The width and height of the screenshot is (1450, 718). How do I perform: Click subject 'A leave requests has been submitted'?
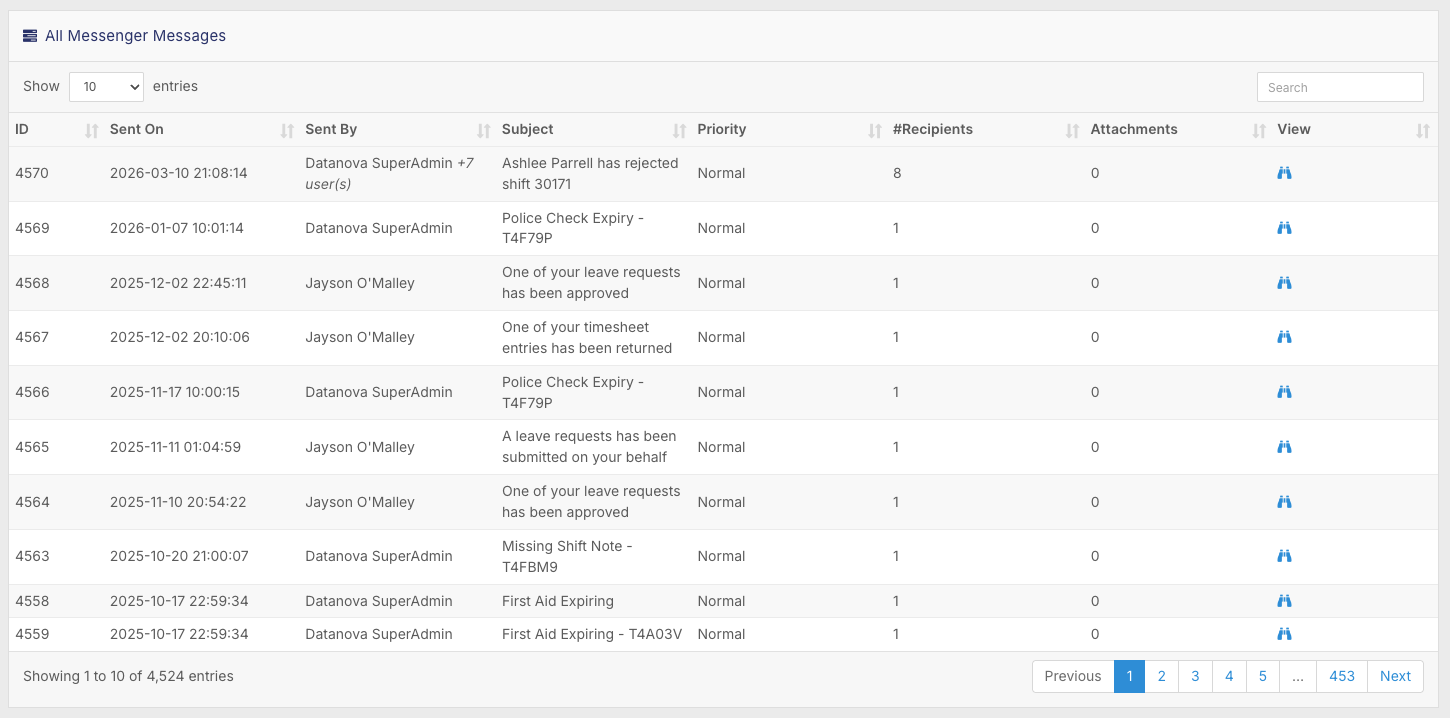coord(589,447)
